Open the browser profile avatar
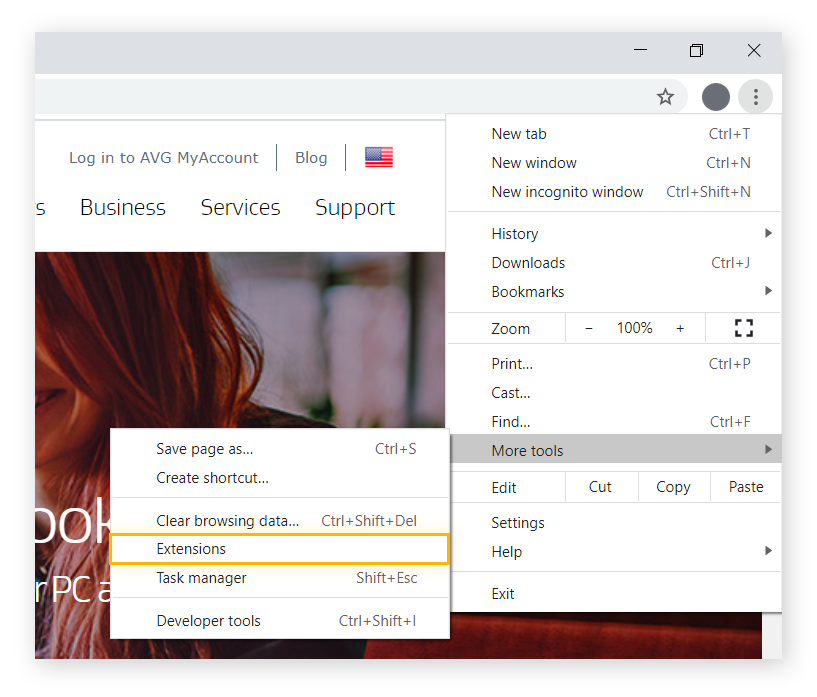This screenshot has height=697, width=817. [x=715, y=96]
